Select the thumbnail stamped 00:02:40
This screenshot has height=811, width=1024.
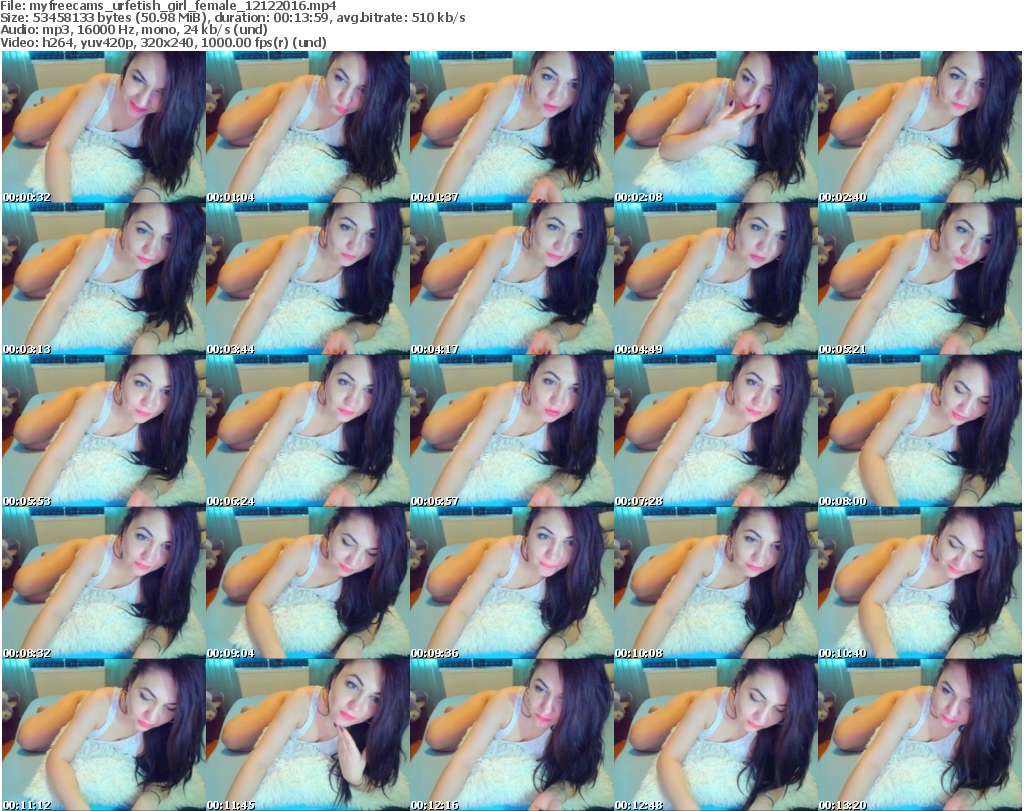(920, 127)
